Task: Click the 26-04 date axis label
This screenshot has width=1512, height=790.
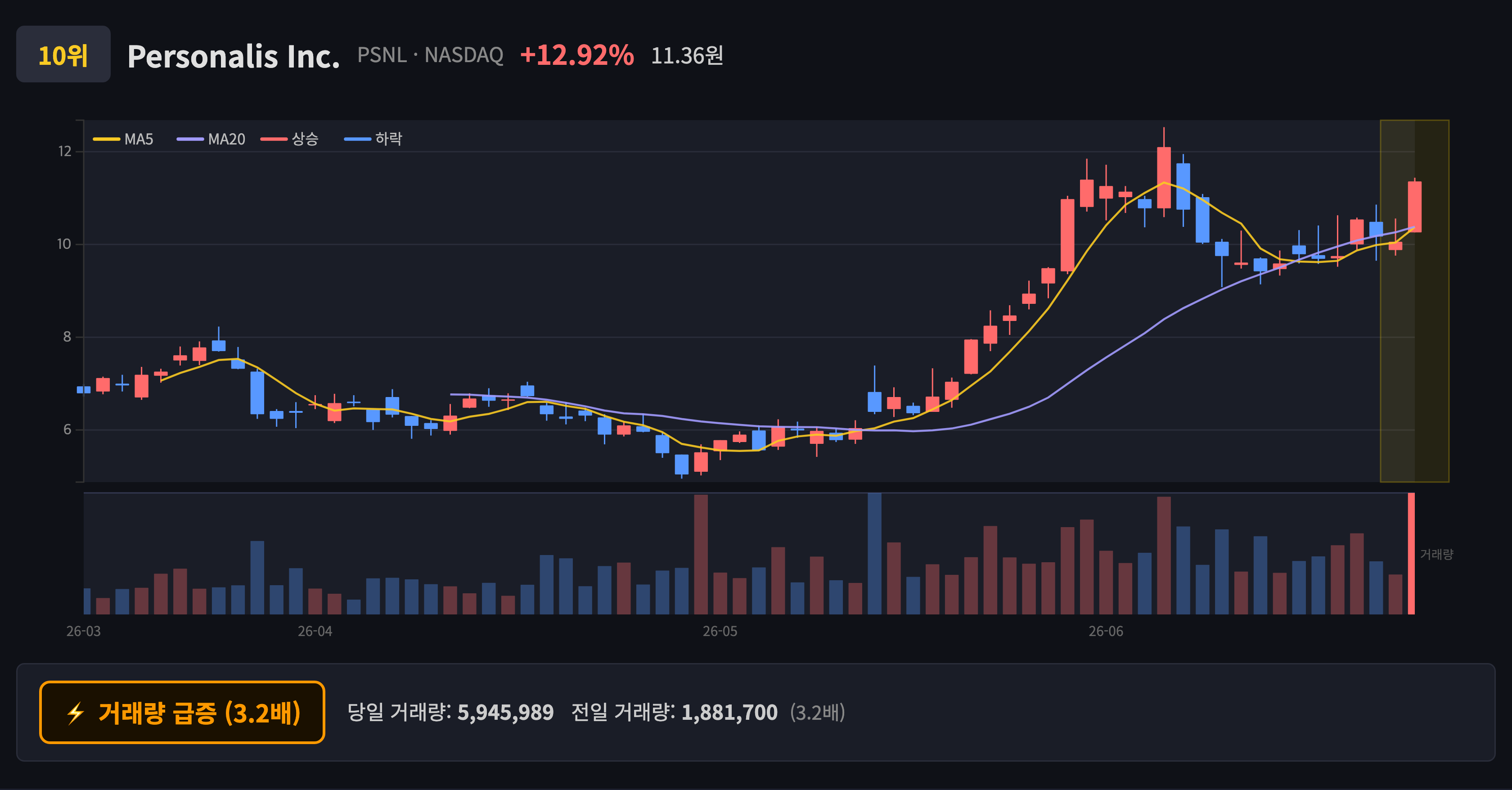Action: (x=315, y=632)
